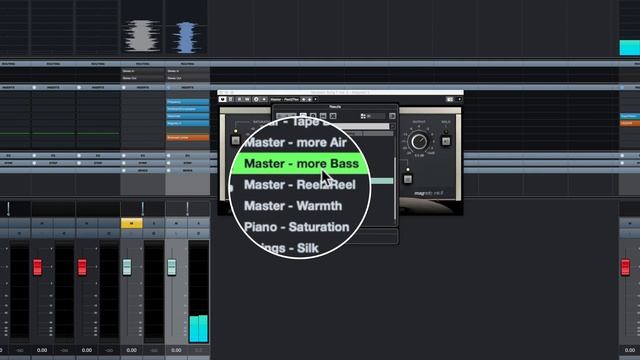
Task: Open the third blue insert slot
Action: click(x=188, y=116)
